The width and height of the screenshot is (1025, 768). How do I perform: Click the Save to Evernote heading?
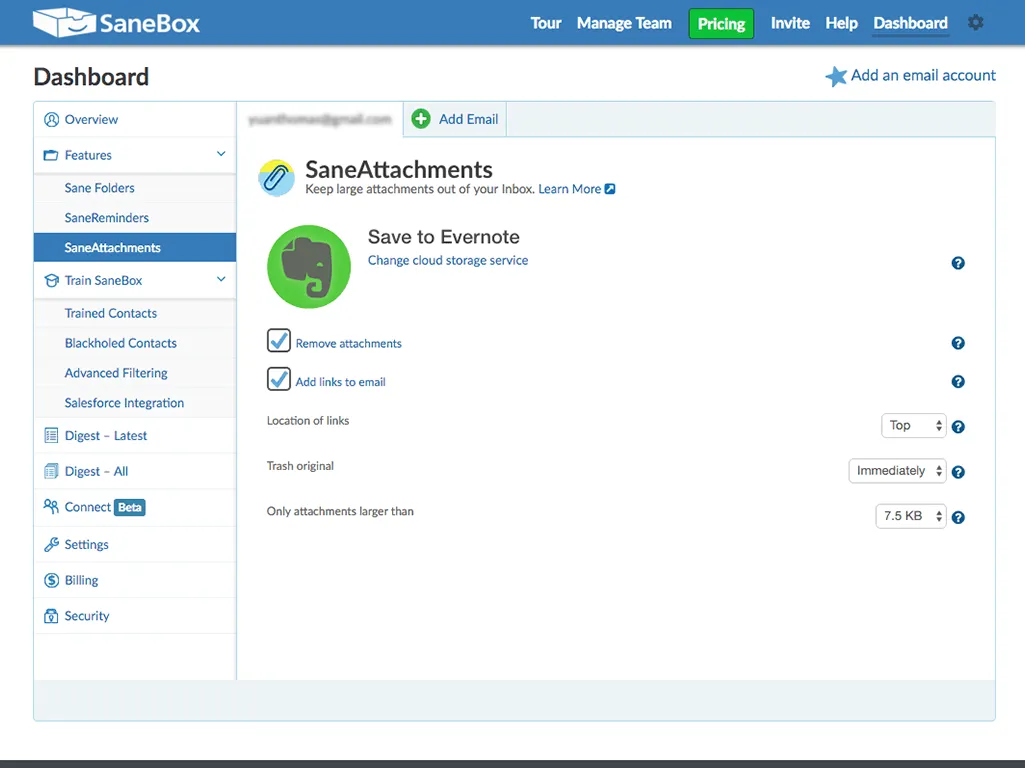point(443,237)
